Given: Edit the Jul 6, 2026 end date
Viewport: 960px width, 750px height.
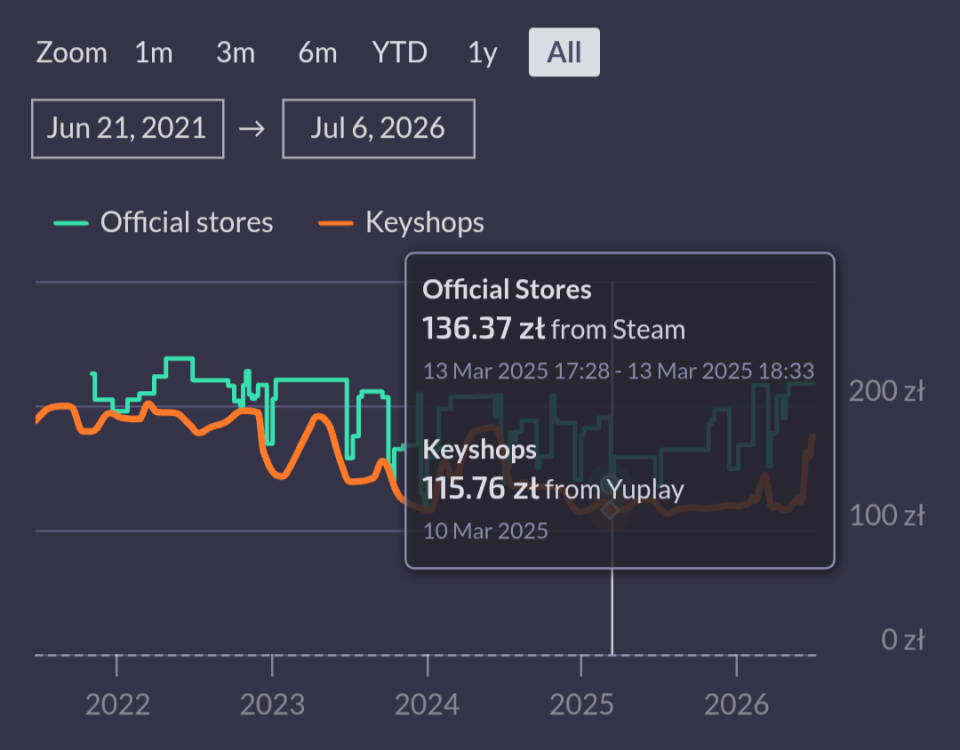Looking at the screenshot, I should [378, 129].
